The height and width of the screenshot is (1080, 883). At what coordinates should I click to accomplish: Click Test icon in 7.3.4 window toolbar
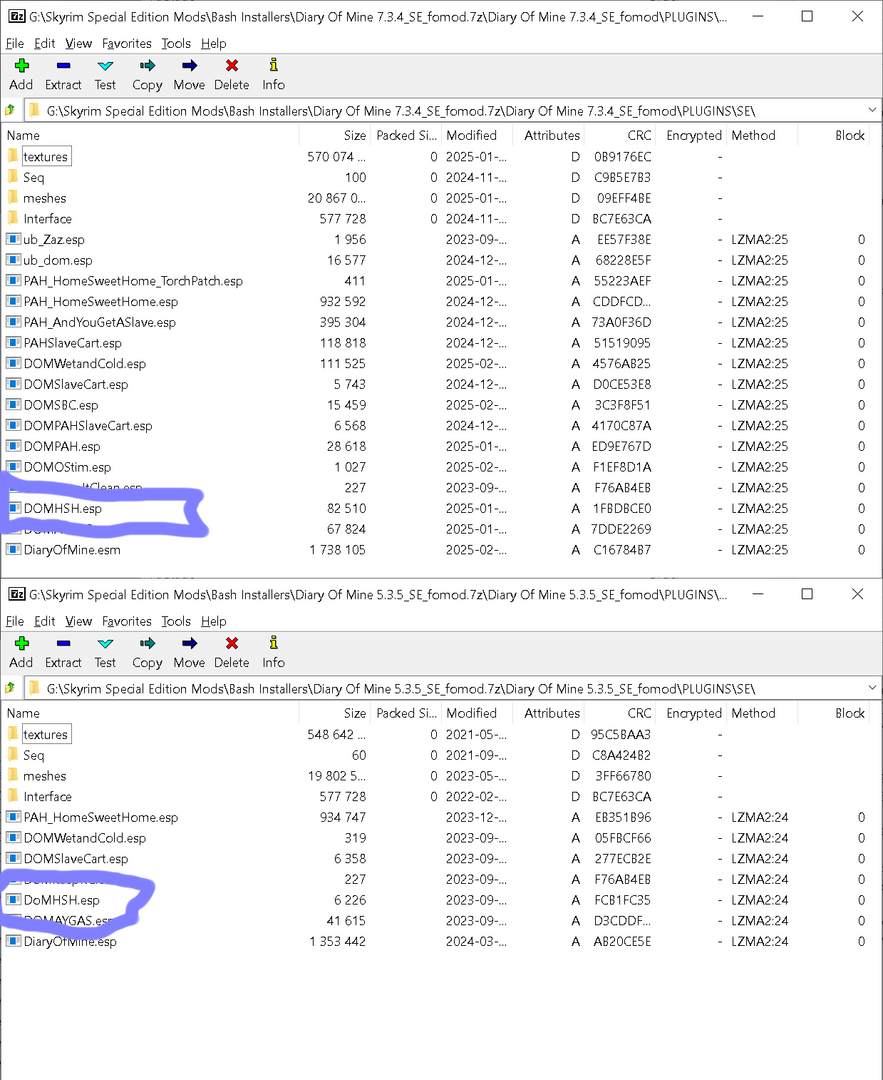tap(105, 65)
